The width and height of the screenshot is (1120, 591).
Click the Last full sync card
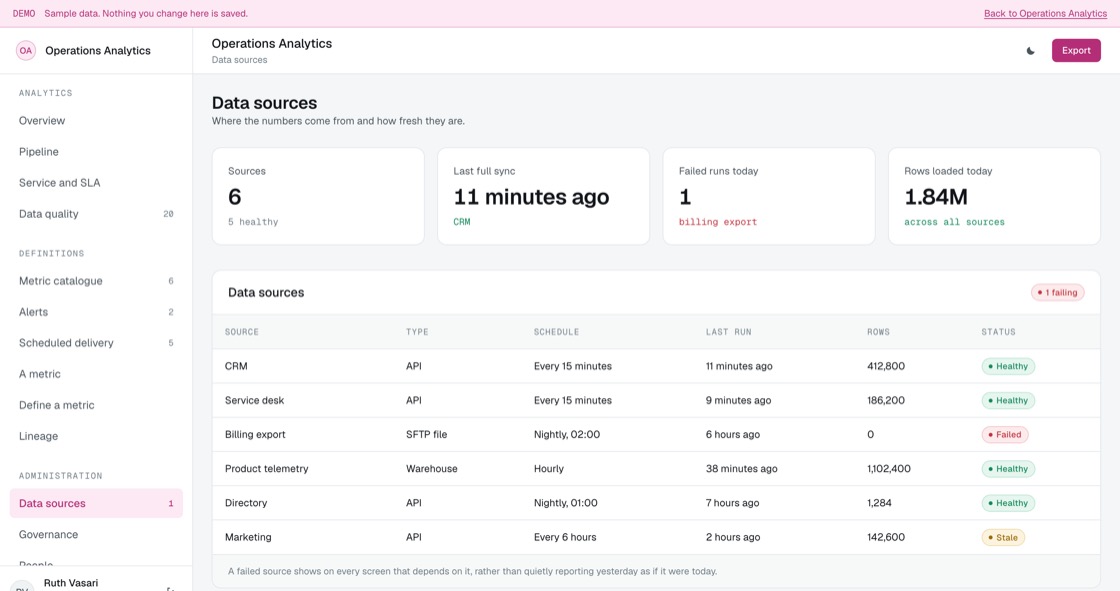coord(544,197)
